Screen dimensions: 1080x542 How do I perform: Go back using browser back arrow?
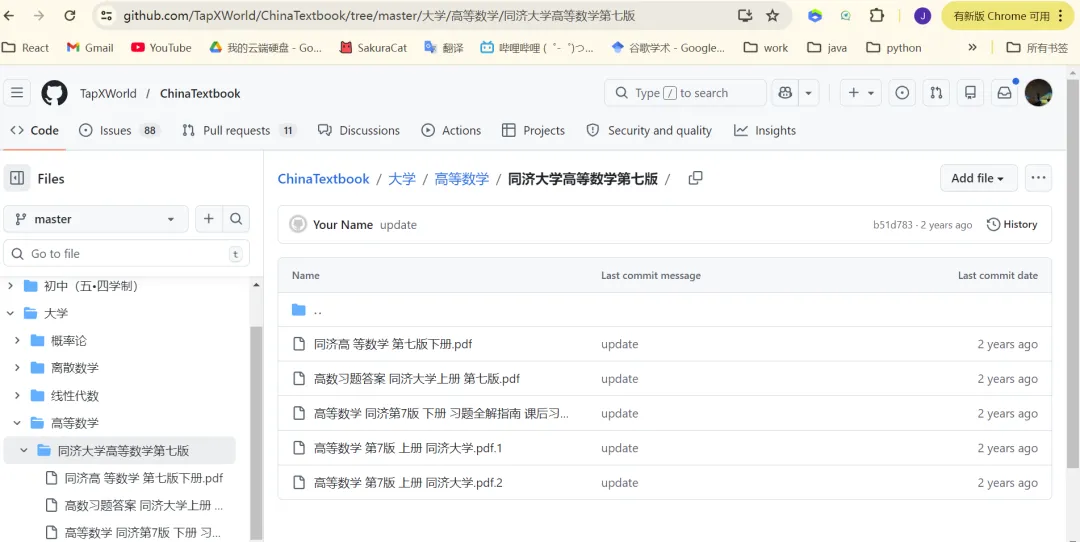10,15
